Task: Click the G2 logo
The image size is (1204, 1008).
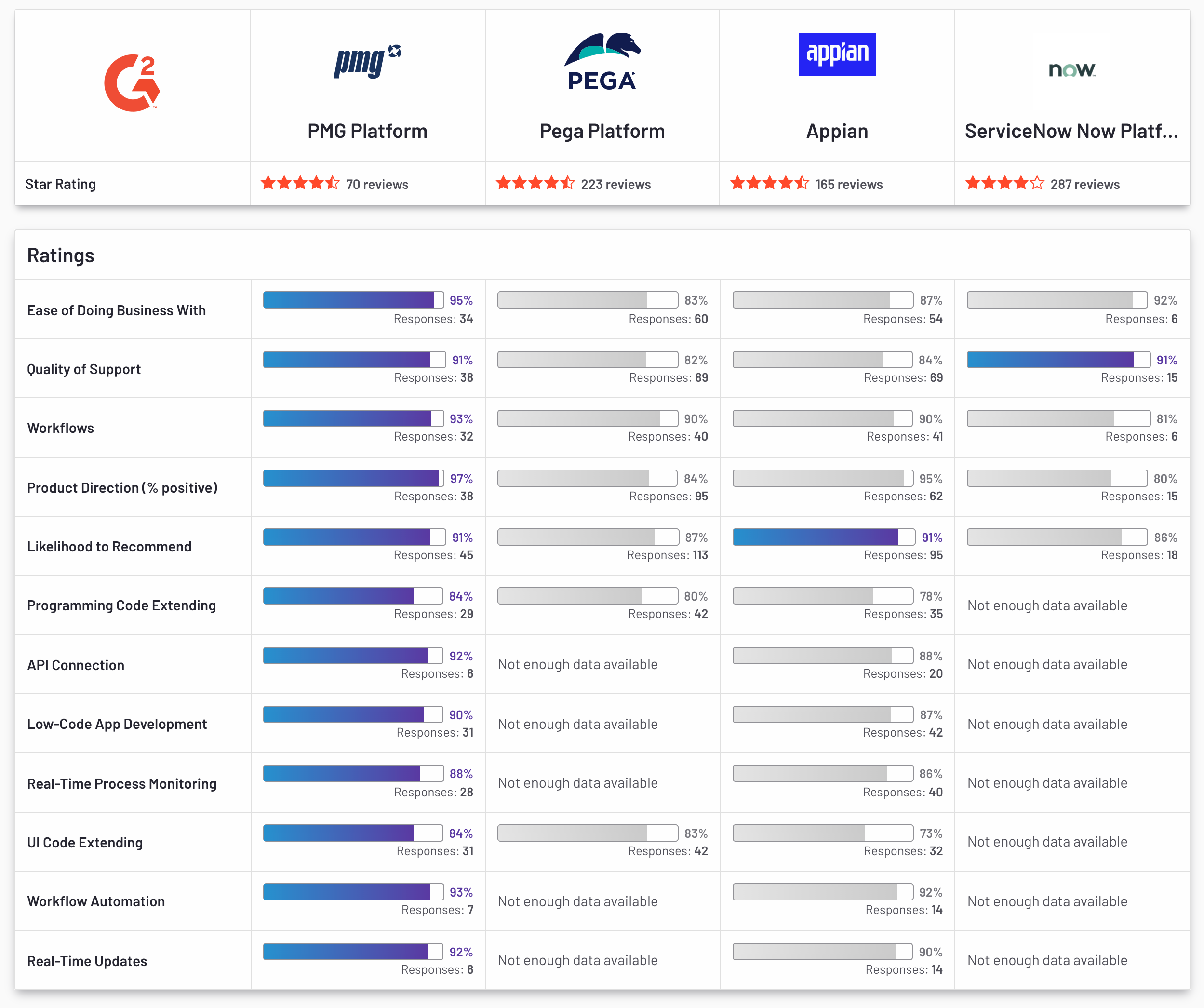Action: click(132, 82)
